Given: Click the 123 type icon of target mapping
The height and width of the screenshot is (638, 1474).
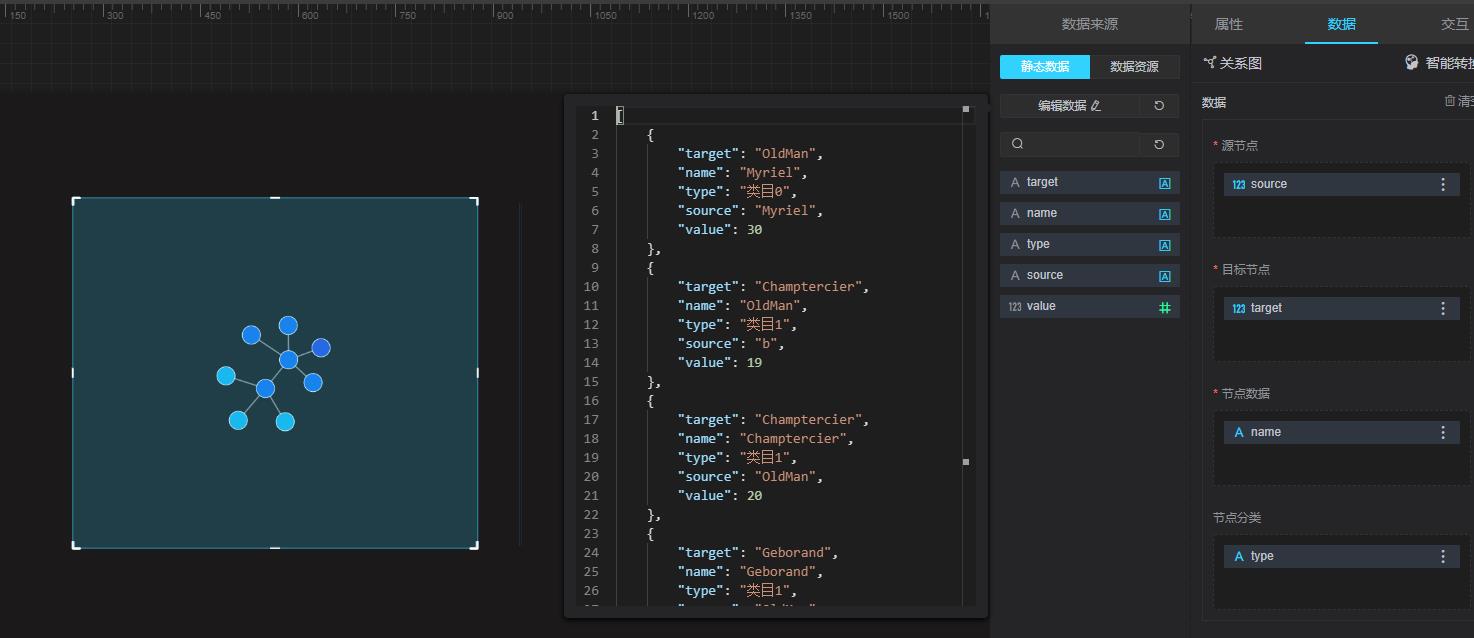Looking at the screenshot, I should pos(1239,309).
